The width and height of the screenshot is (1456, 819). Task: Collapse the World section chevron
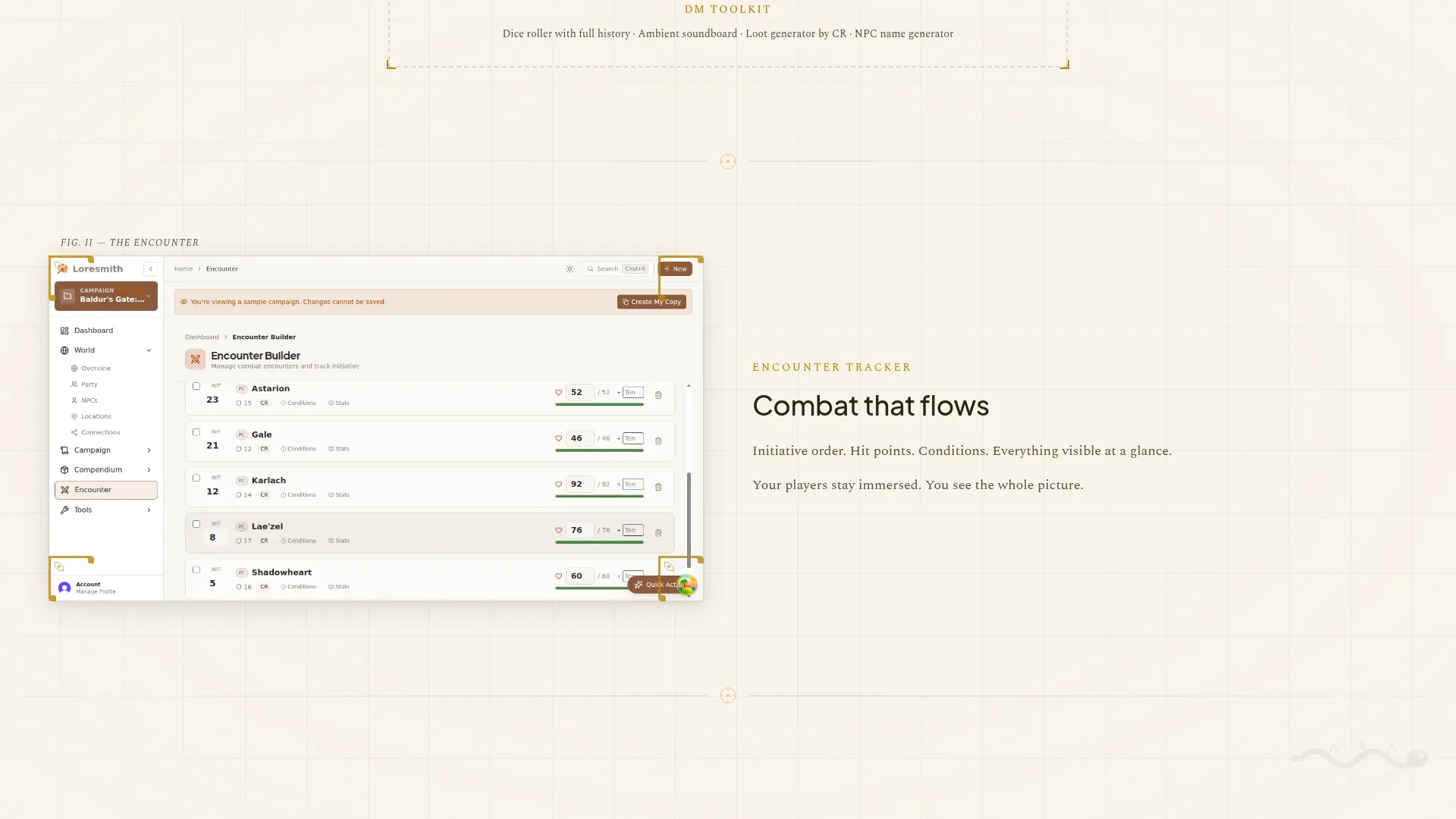[x=149, y=350]
